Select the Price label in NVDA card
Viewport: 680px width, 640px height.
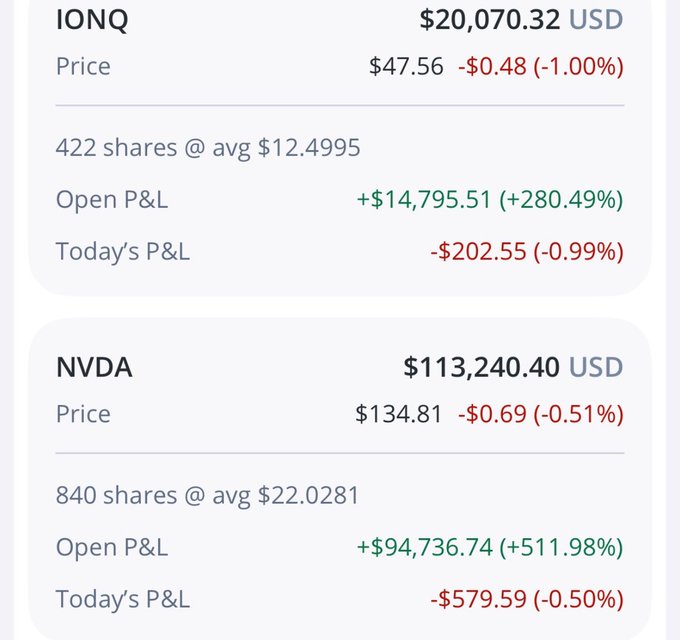[83, 414]
